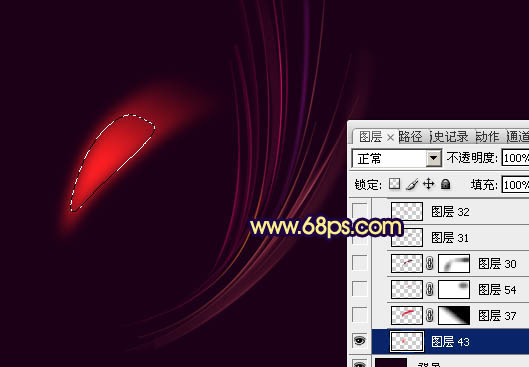This screenshot has width=529, height=367.
Task: Click thumbnail of layer 图层 31
Action: point(407,237)
